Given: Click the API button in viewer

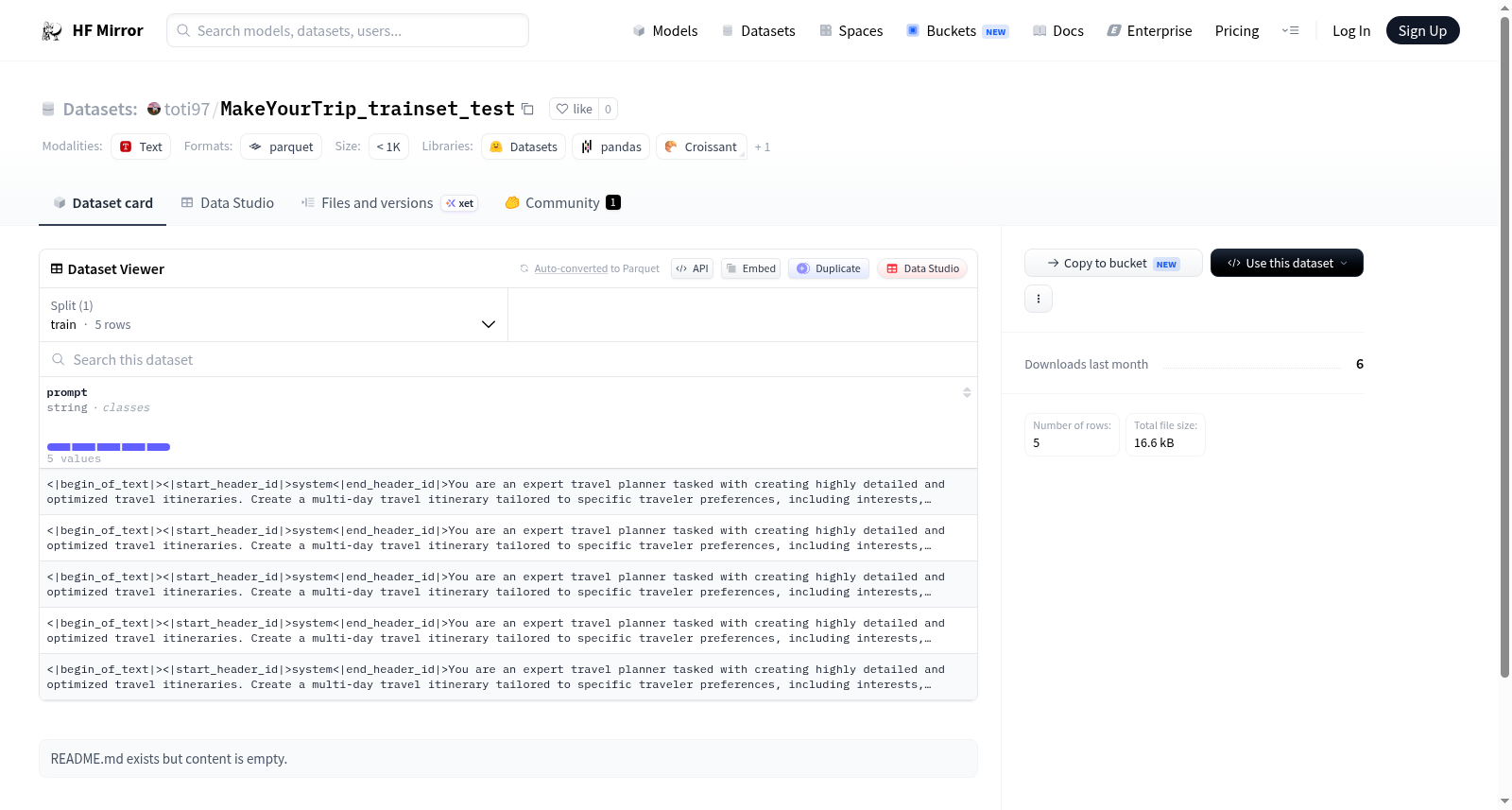Looking at the screenshot, I should [x=692, y=268].
